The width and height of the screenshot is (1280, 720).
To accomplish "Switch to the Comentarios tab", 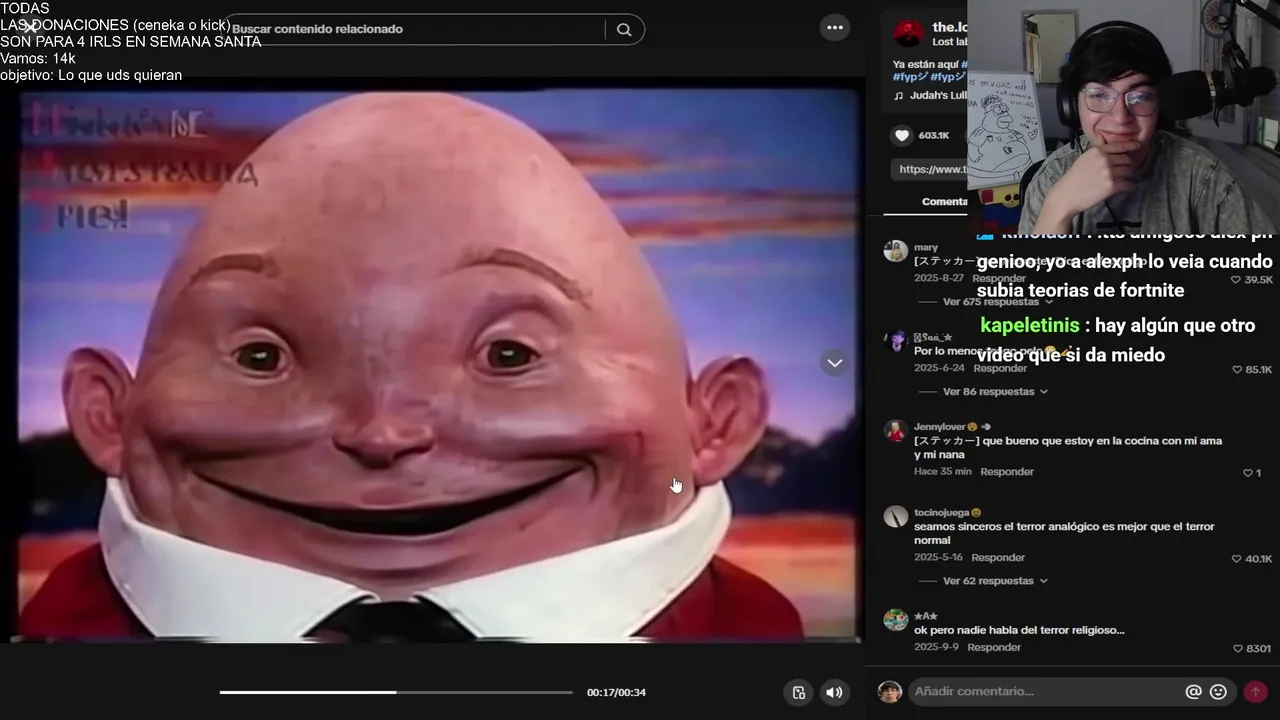I will coord(944,201).
